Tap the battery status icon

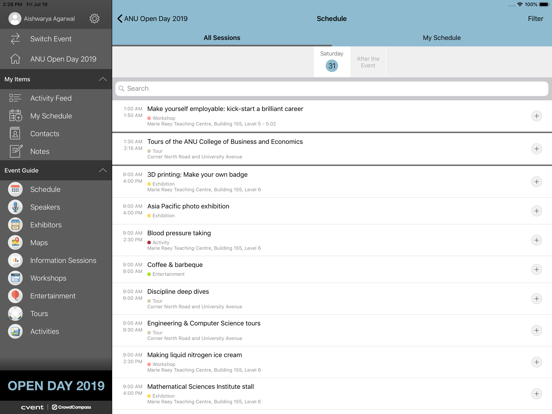point(544,4)
